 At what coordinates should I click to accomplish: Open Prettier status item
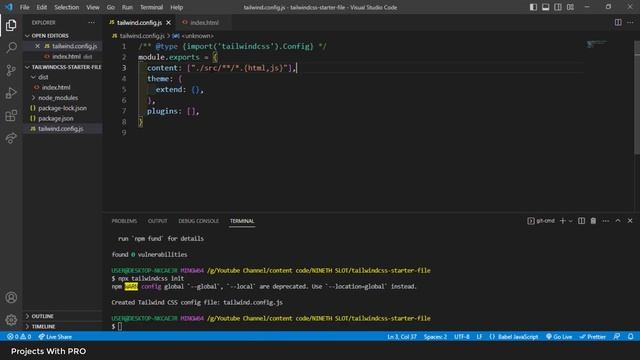(x=592, y=337)
